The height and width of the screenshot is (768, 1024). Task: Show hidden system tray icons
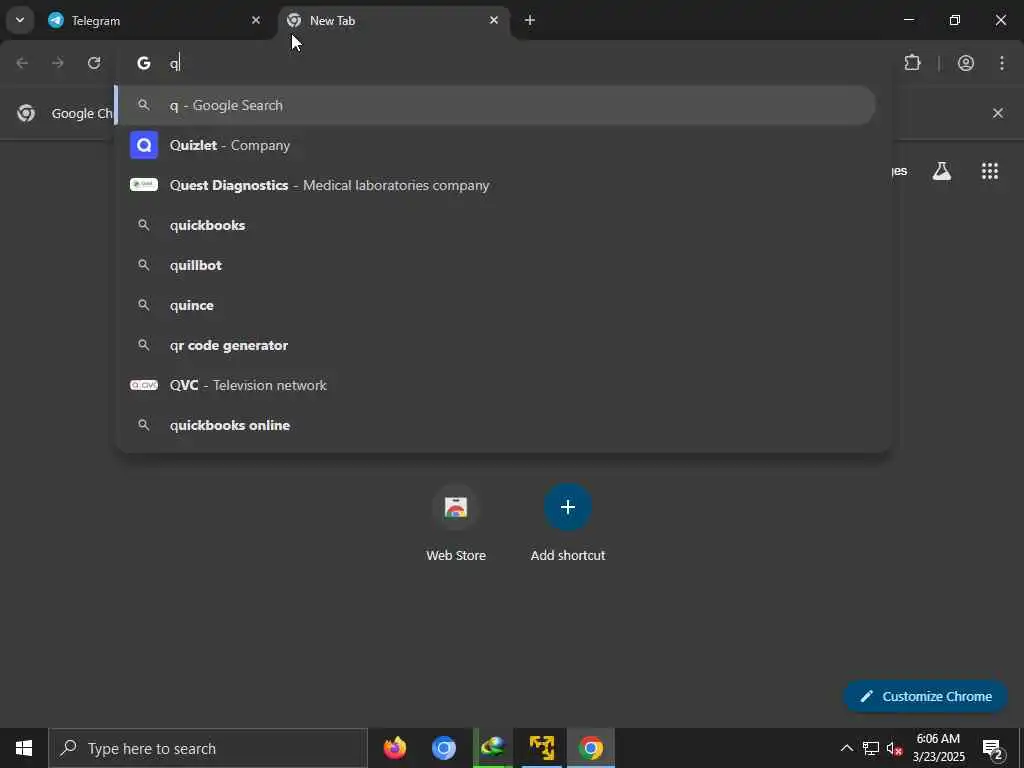coord(846,748)
